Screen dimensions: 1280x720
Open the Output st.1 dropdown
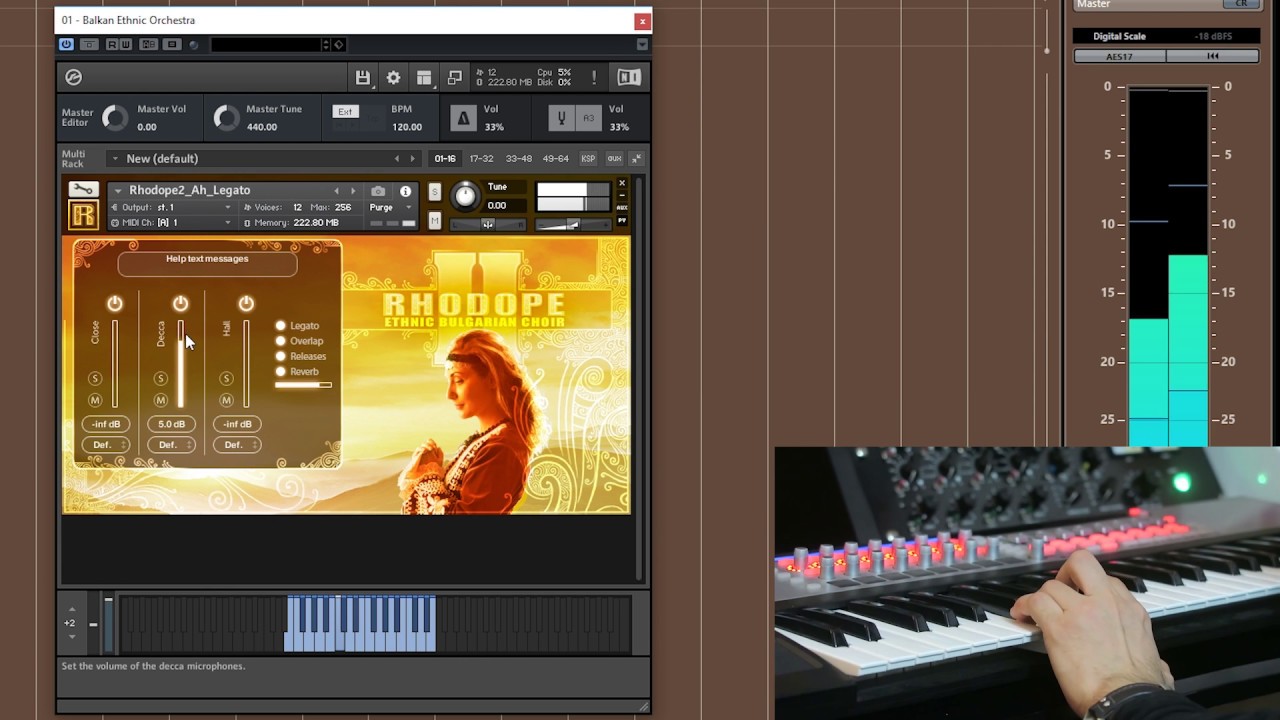(171, 207)
